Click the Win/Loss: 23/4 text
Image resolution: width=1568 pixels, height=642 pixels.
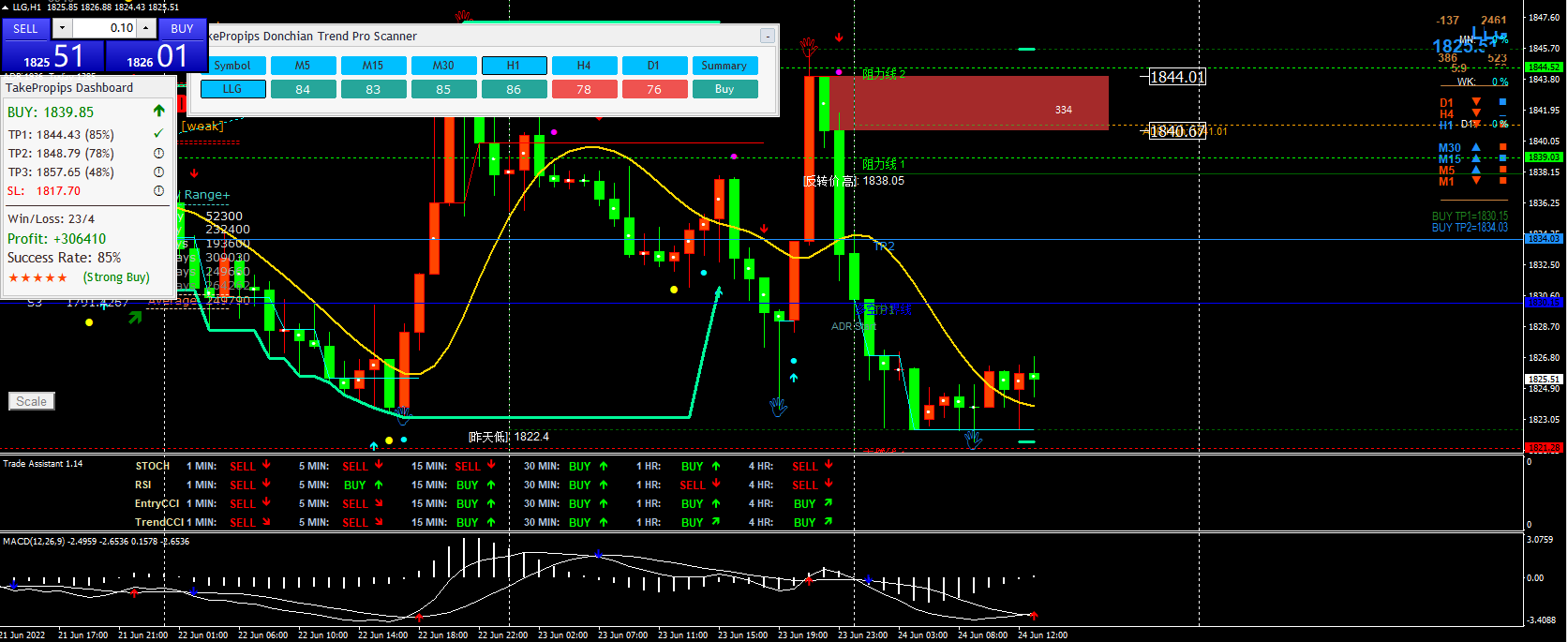[51, 219]
